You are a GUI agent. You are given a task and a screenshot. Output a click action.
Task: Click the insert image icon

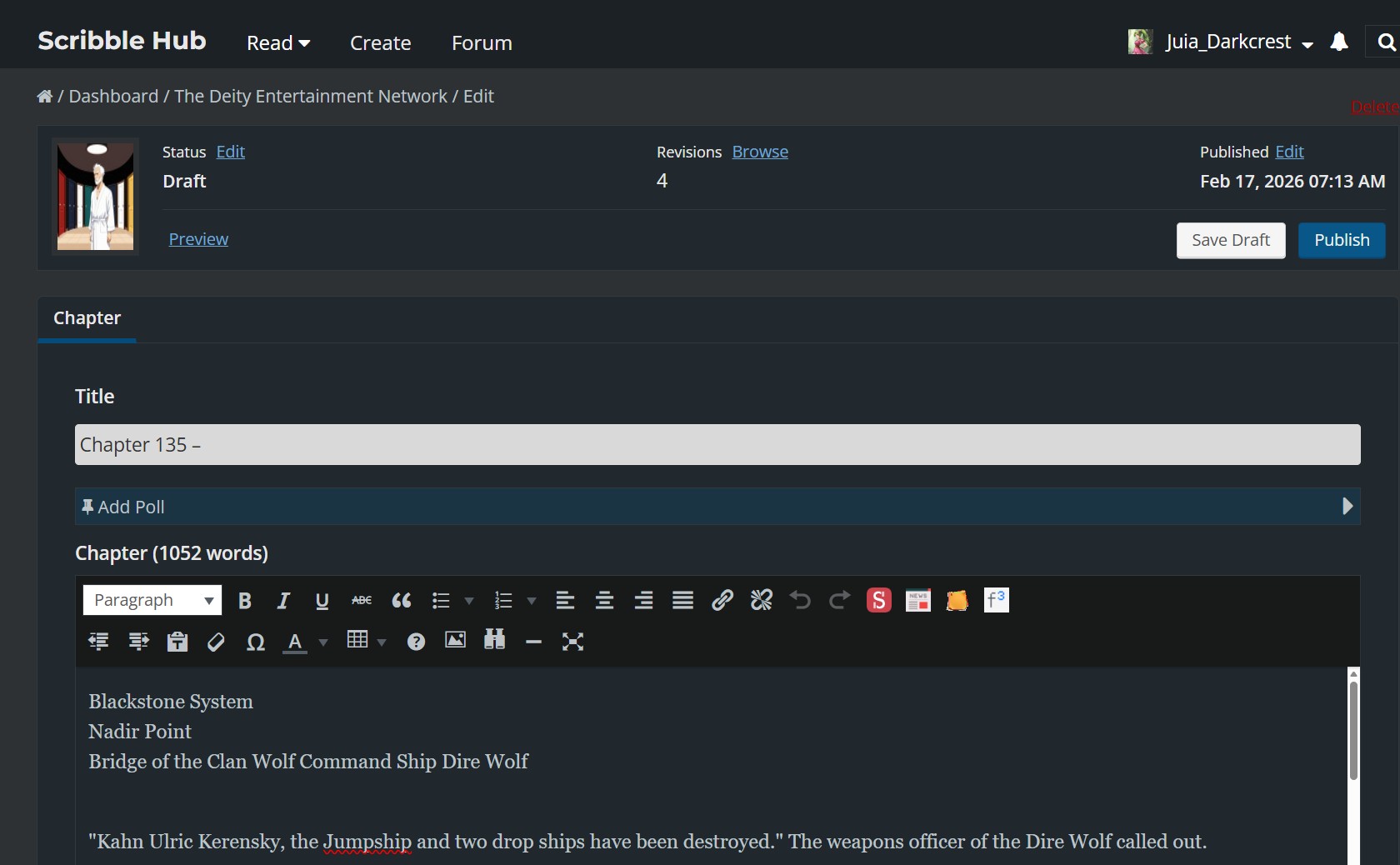455,641
